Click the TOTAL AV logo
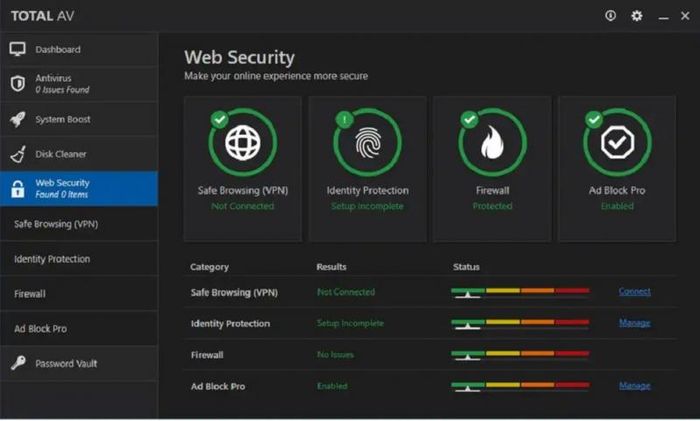This screenshot has height=421, width=700. pyautogui.click(x=42, y=16)
